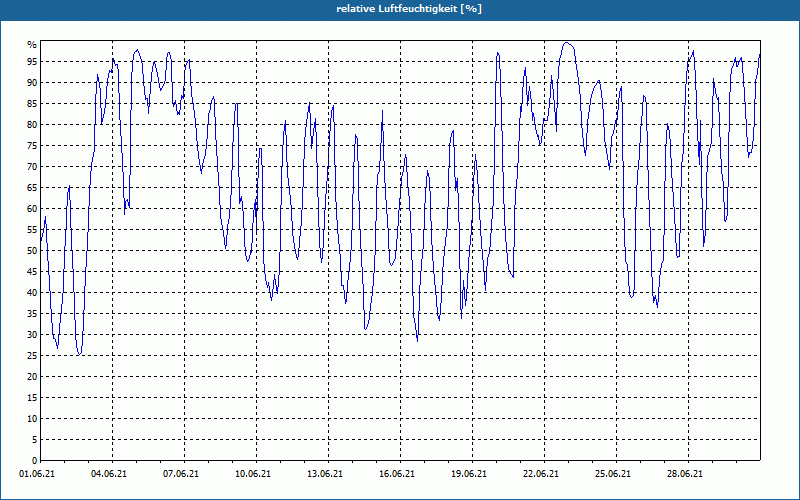Click the 75 value on y-axis
800x500 pixels.
32,145
